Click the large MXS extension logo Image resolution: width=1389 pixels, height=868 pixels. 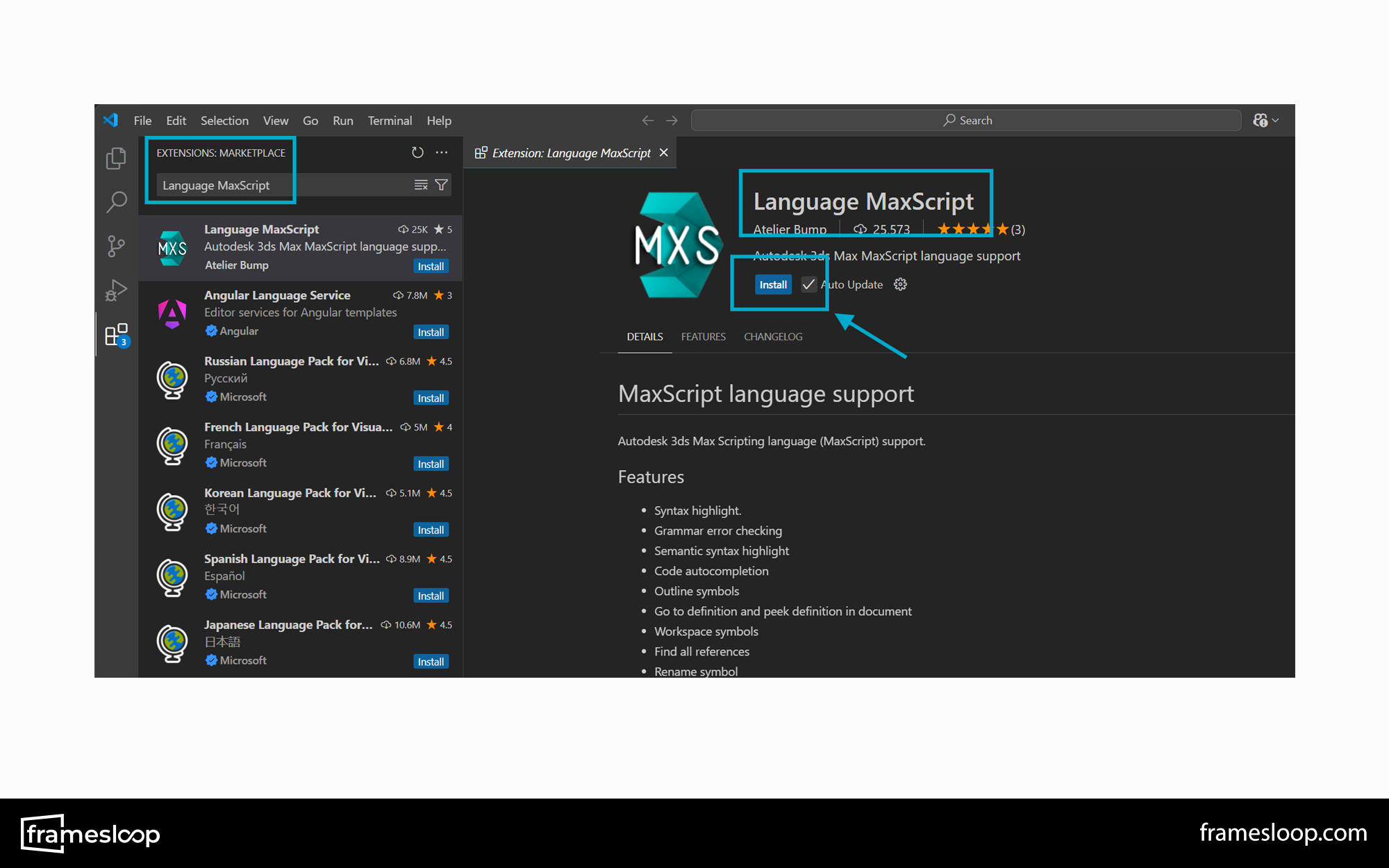[x=678, y=245]
